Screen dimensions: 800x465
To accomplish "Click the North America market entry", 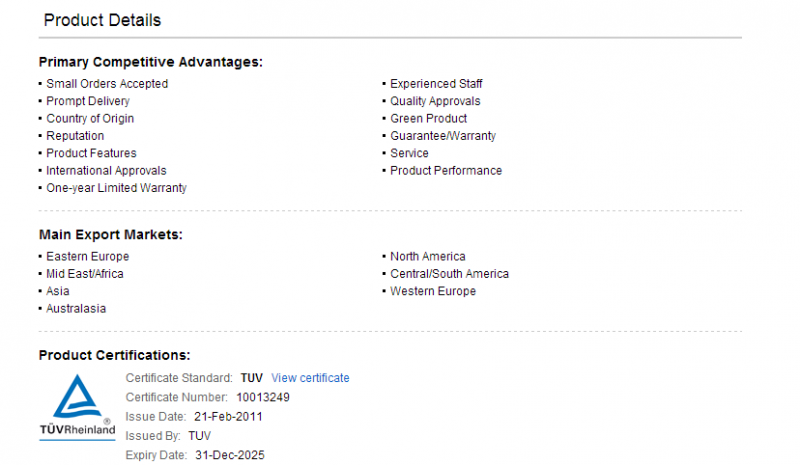I will pos(427,256).
